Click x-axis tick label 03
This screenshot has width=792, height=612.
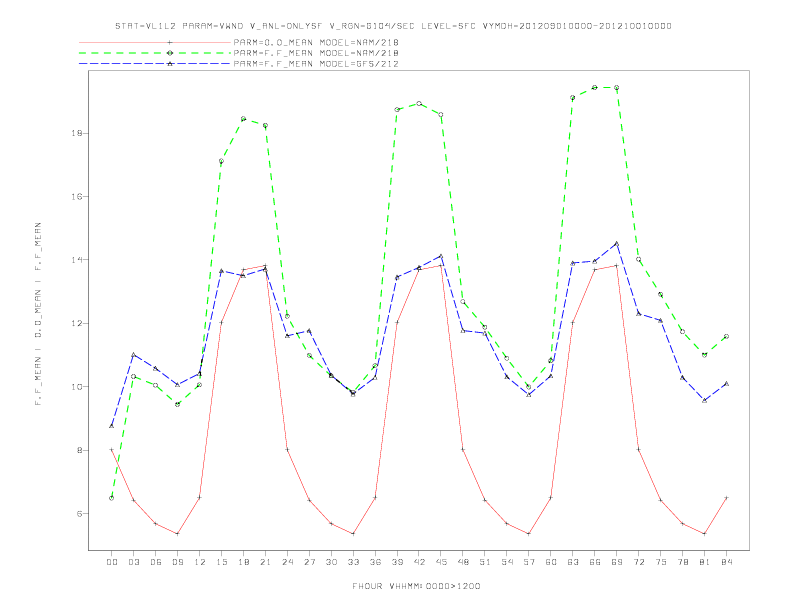click(133, 562)
